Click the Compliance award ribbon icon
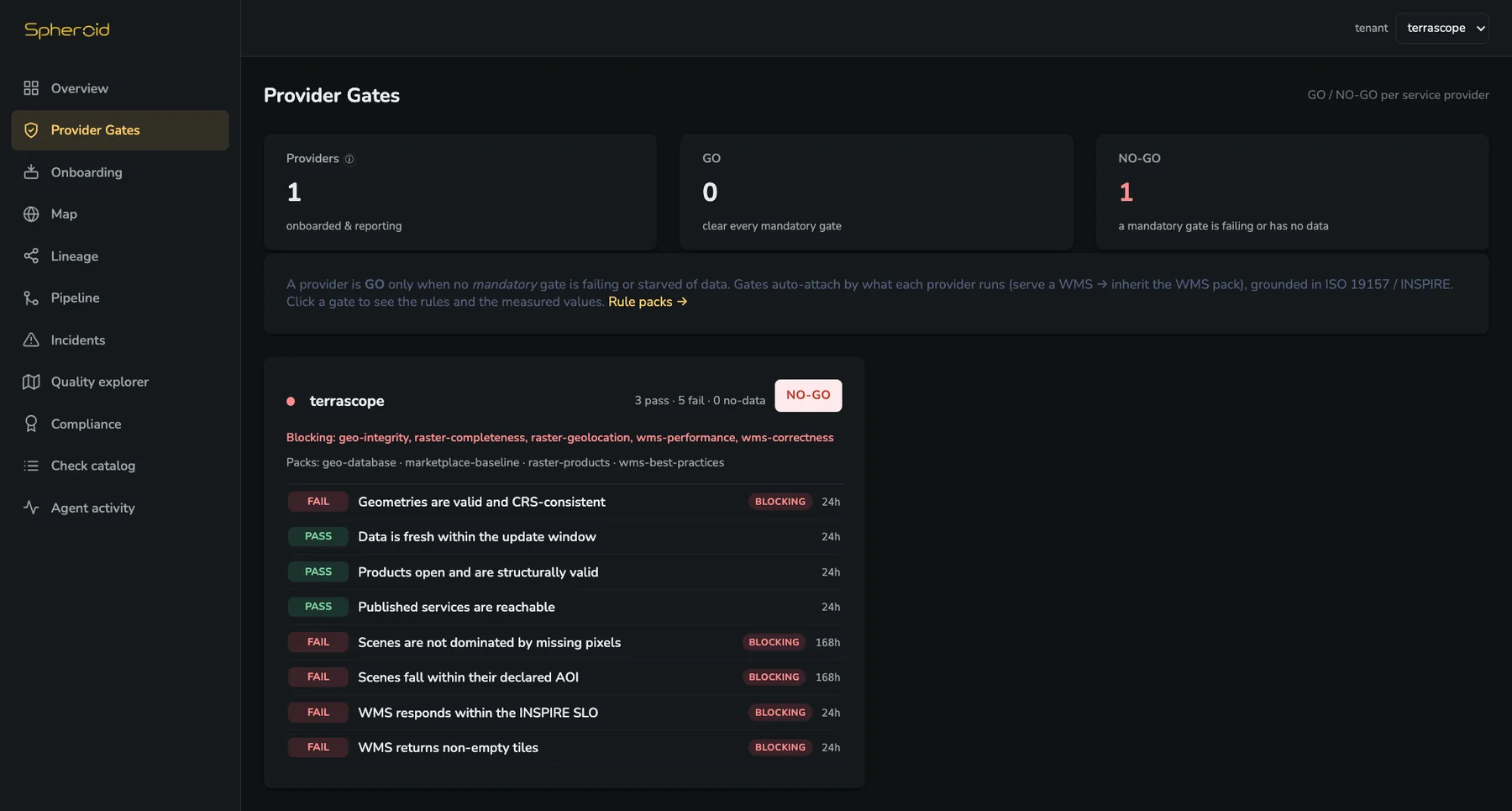Image resolution: width=1512 pixels, height=811 pixels. pyautogui.click(x=31, y=424)
